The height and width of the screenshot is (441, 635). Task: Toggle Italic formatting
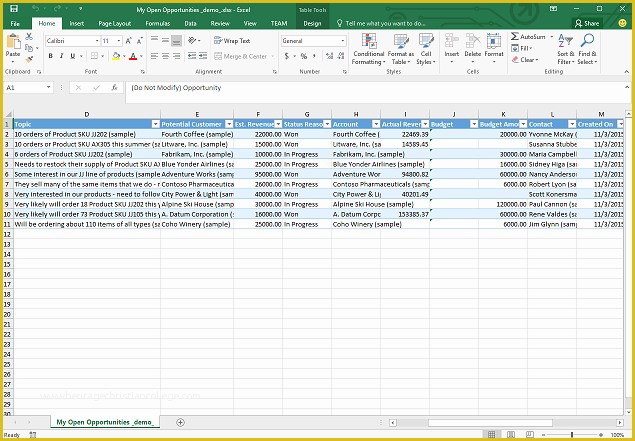pos(62,56)
